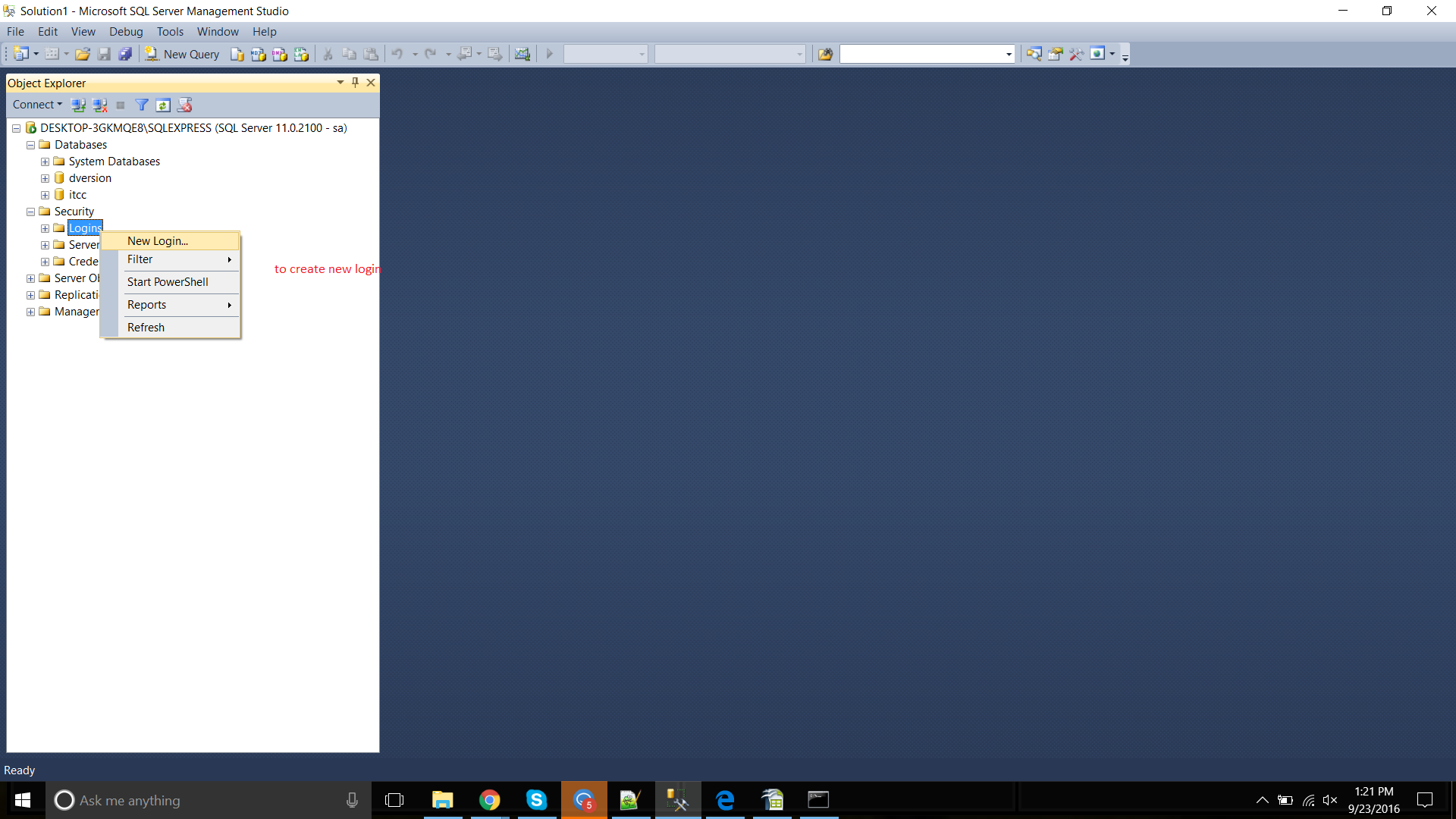Collapse the Security folder node
The height and width of the screenshot is (819, 1456).
pyautogui.click(x=31, y=212)
